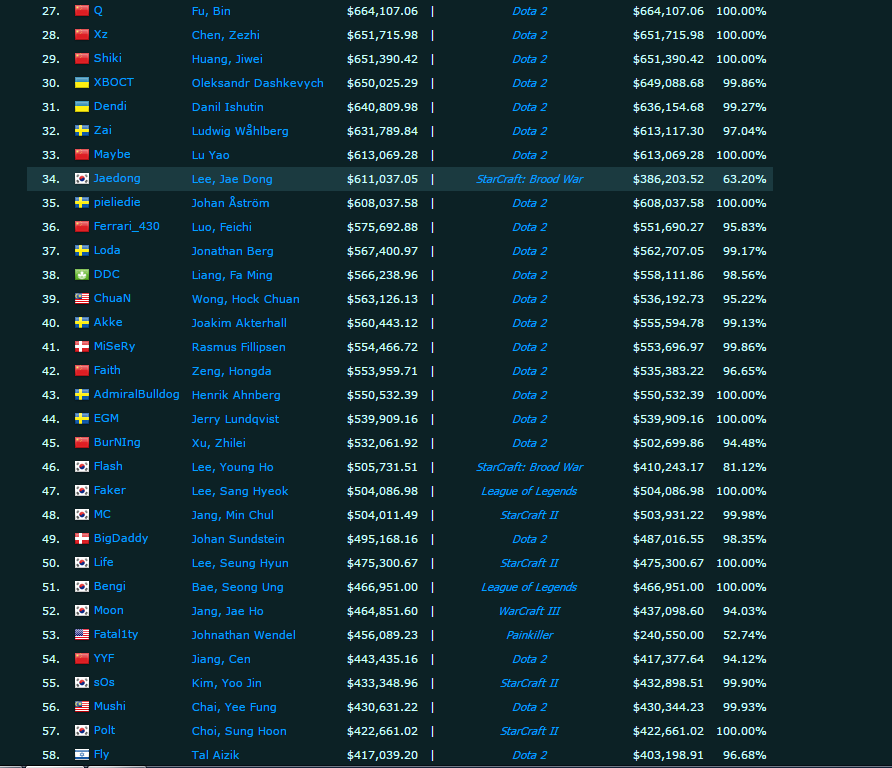Click the South Korea flag beside Moon
The height and width of the screenshot is (768, 892).
pyautogui.click(x=82, y=610)
